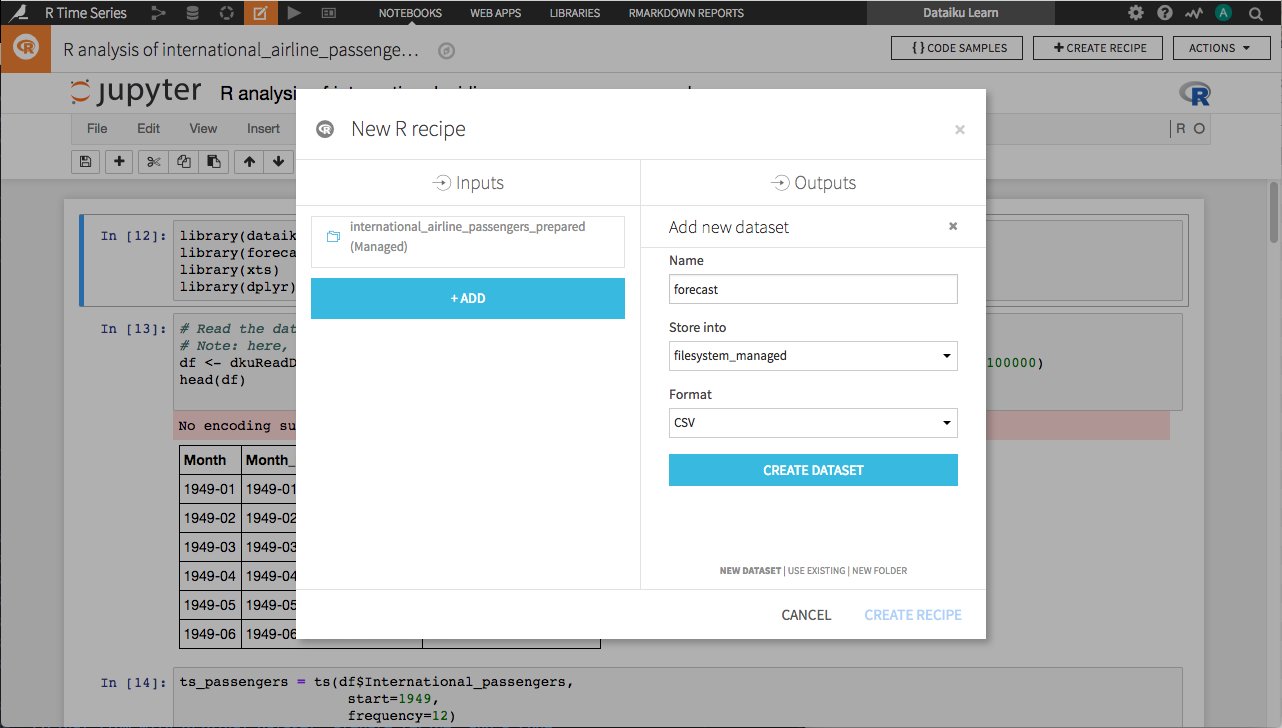Image resolution: width=1282 pixels, height=728 pixels.
Task: Click the page vertical scrollbar
Action: (x=1274, y=211)
